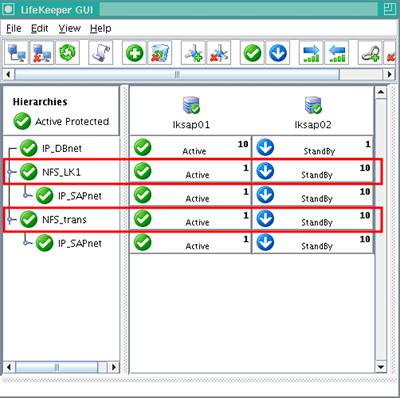Open the View Logs scroll icon

[x=101, y=53]
